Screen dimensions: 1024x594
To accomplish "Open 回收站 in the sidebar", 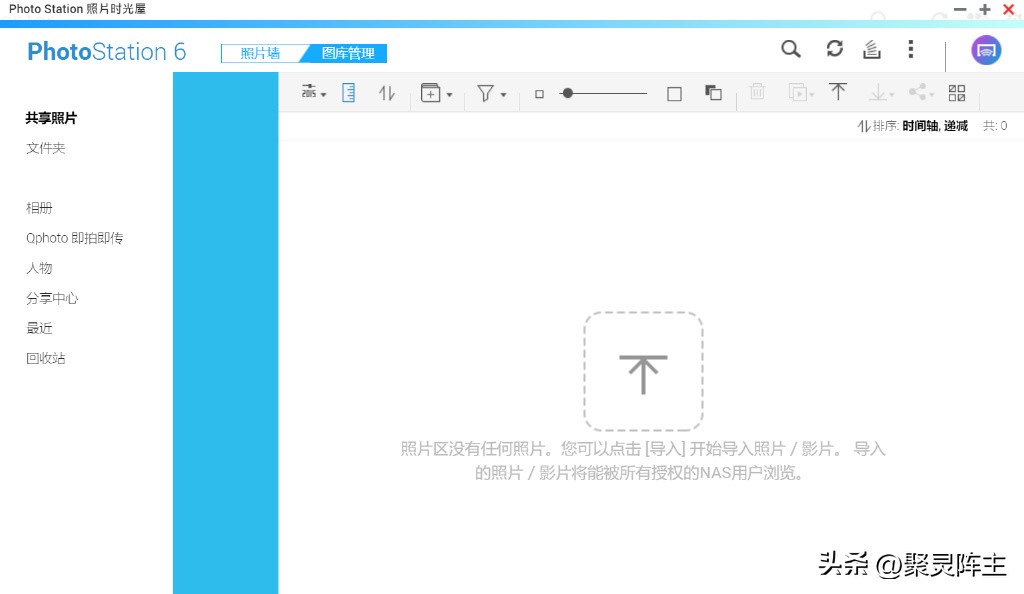I will 46,358.
